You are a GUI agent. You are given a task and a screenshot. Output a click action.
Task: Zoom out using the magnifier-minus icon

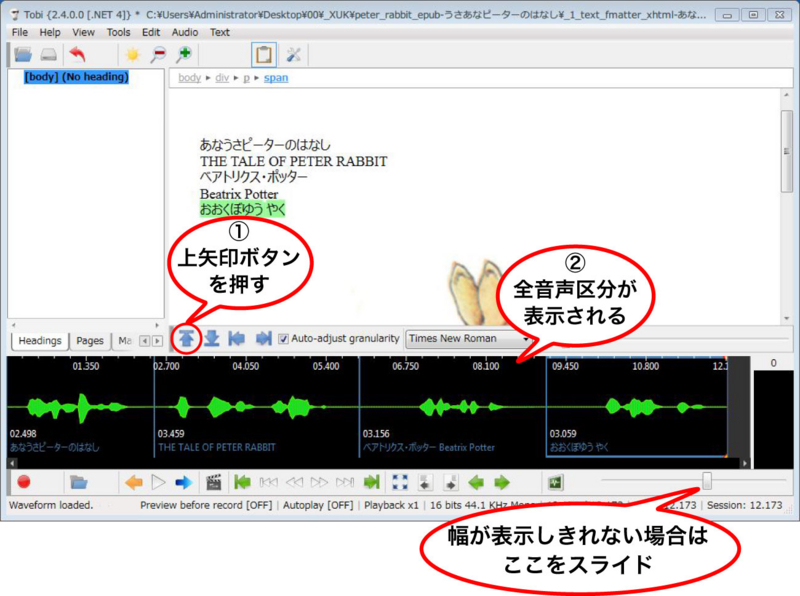158,54
